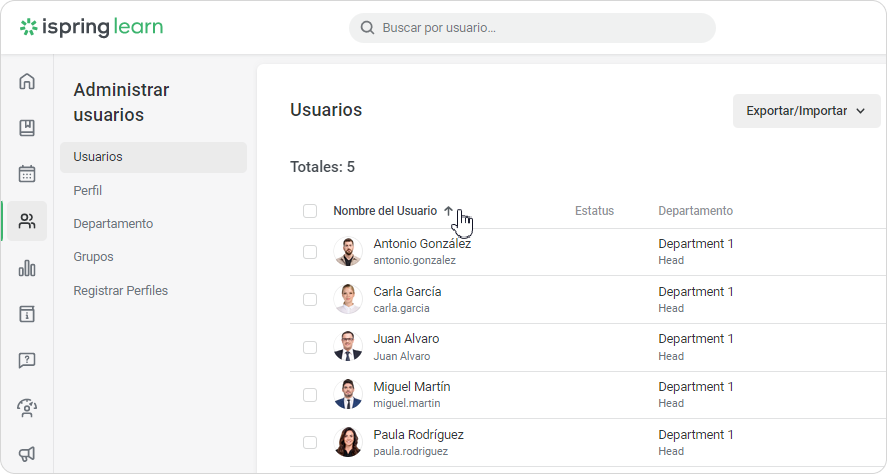Open Miguel Martín's user profile

pos(411,387)
